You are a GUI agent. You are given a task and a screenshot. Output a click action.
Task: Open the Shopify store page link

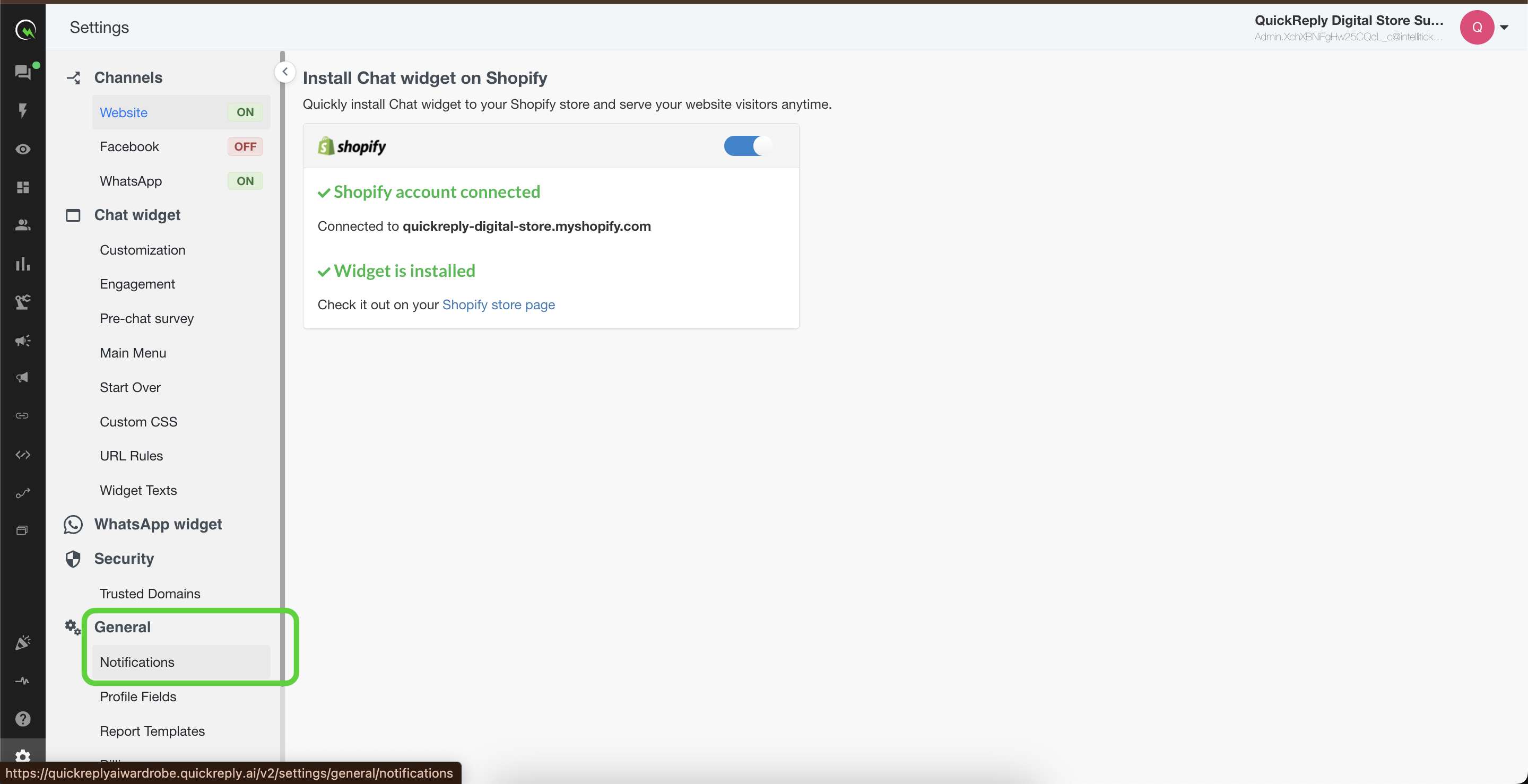coord(498,305)
